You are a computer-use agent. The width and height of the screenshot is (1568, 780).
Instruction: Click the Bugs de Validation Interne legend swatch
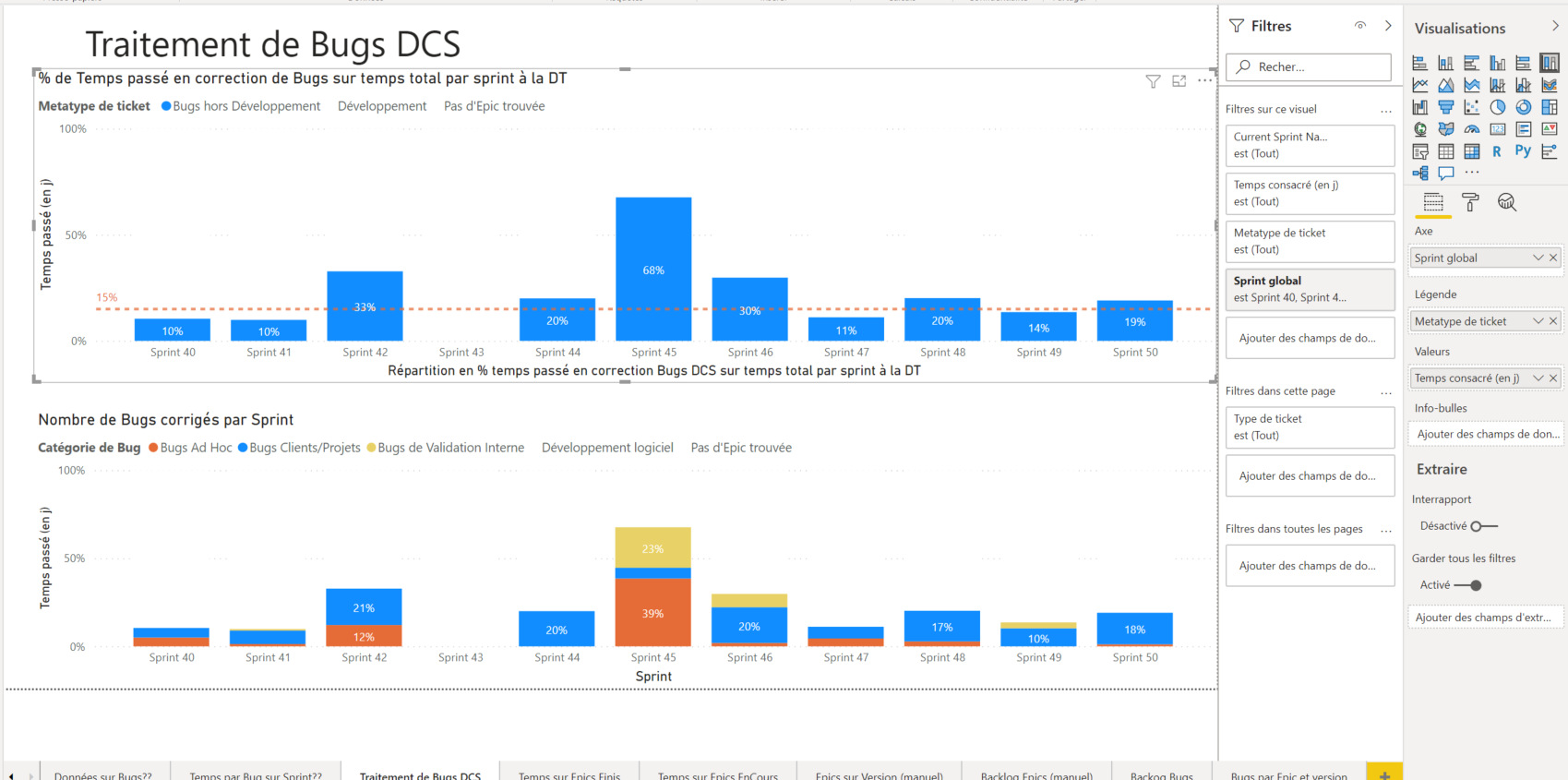371,448
